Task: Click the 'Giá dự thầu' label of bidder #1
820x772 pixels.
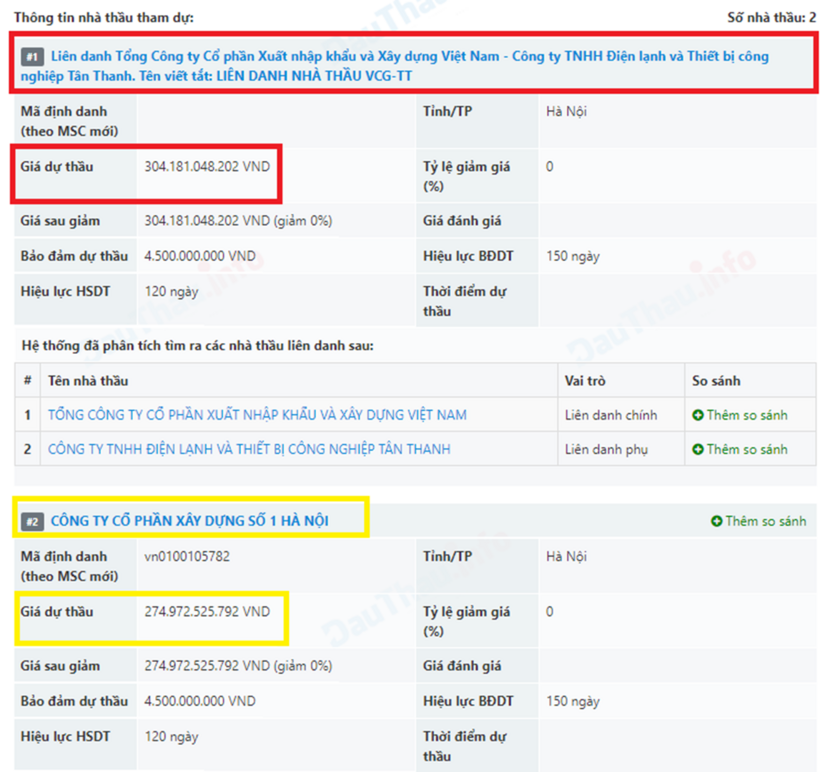Action: (x=56, y=167)
